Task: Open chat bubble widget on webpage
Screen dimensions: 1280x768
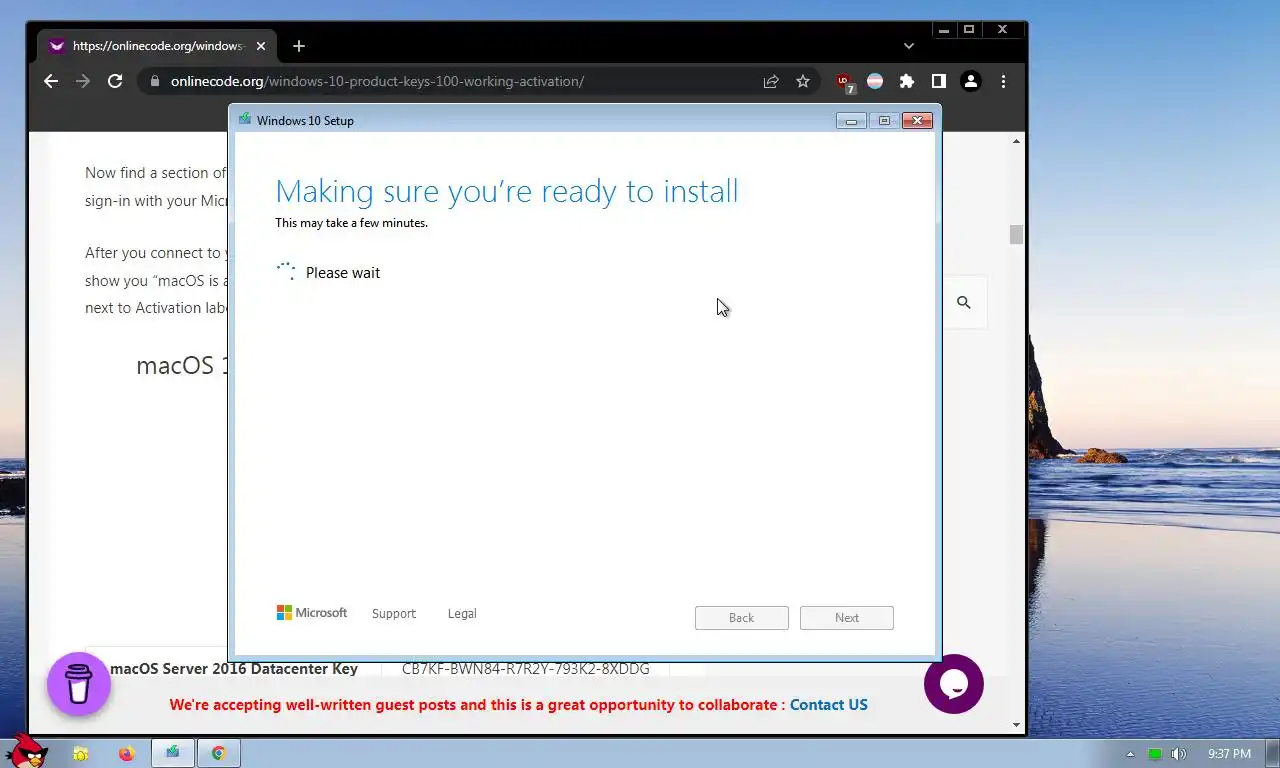Action: click(x=954, y=684)
